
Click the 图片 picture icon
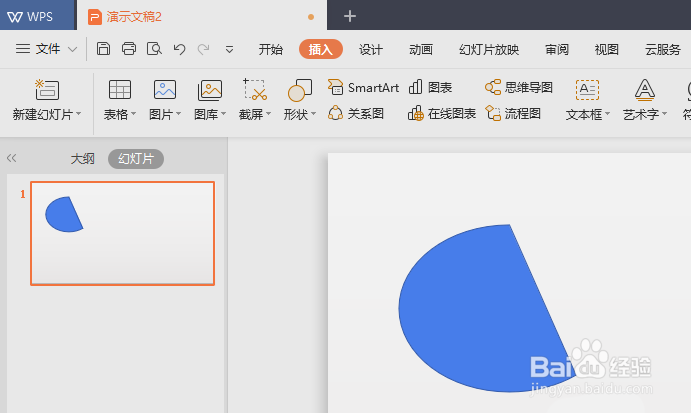[x=165, y=90]
